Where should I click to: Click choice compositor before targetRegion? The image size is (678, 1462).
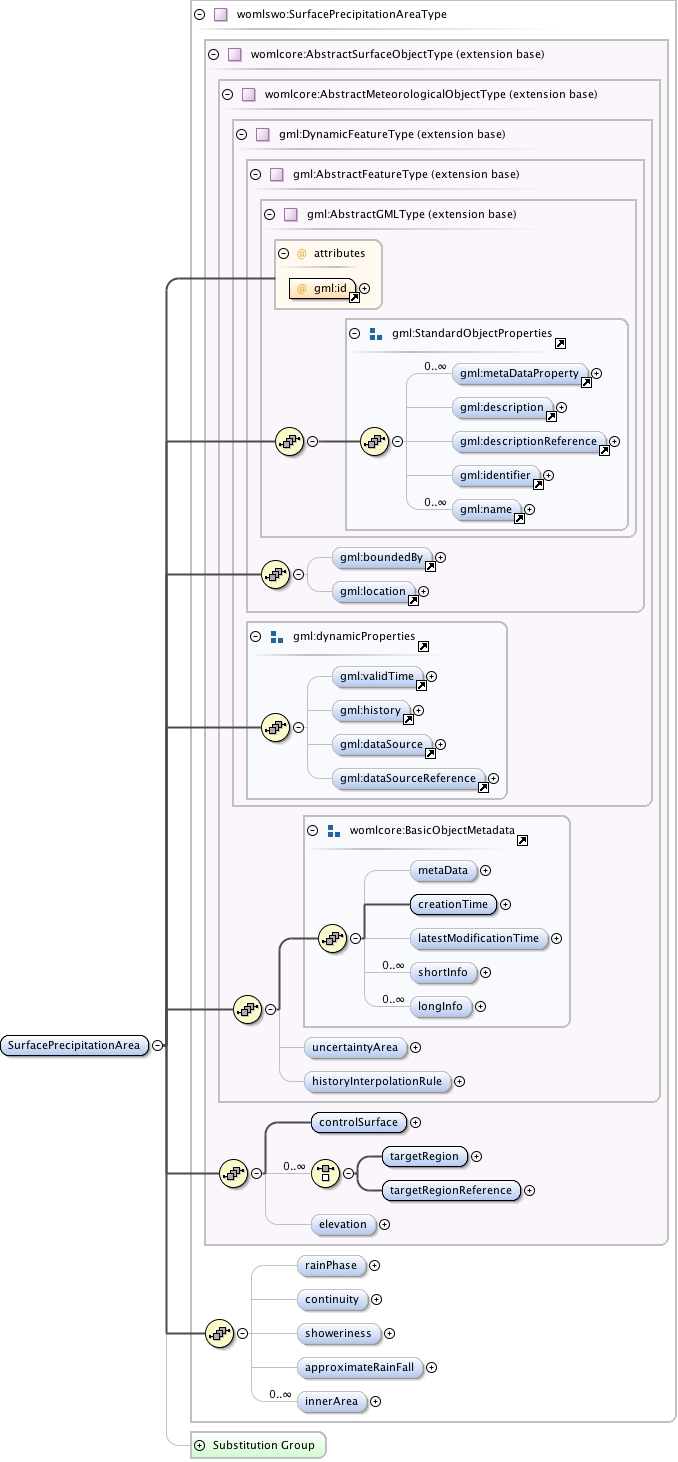coord(325,1173)
